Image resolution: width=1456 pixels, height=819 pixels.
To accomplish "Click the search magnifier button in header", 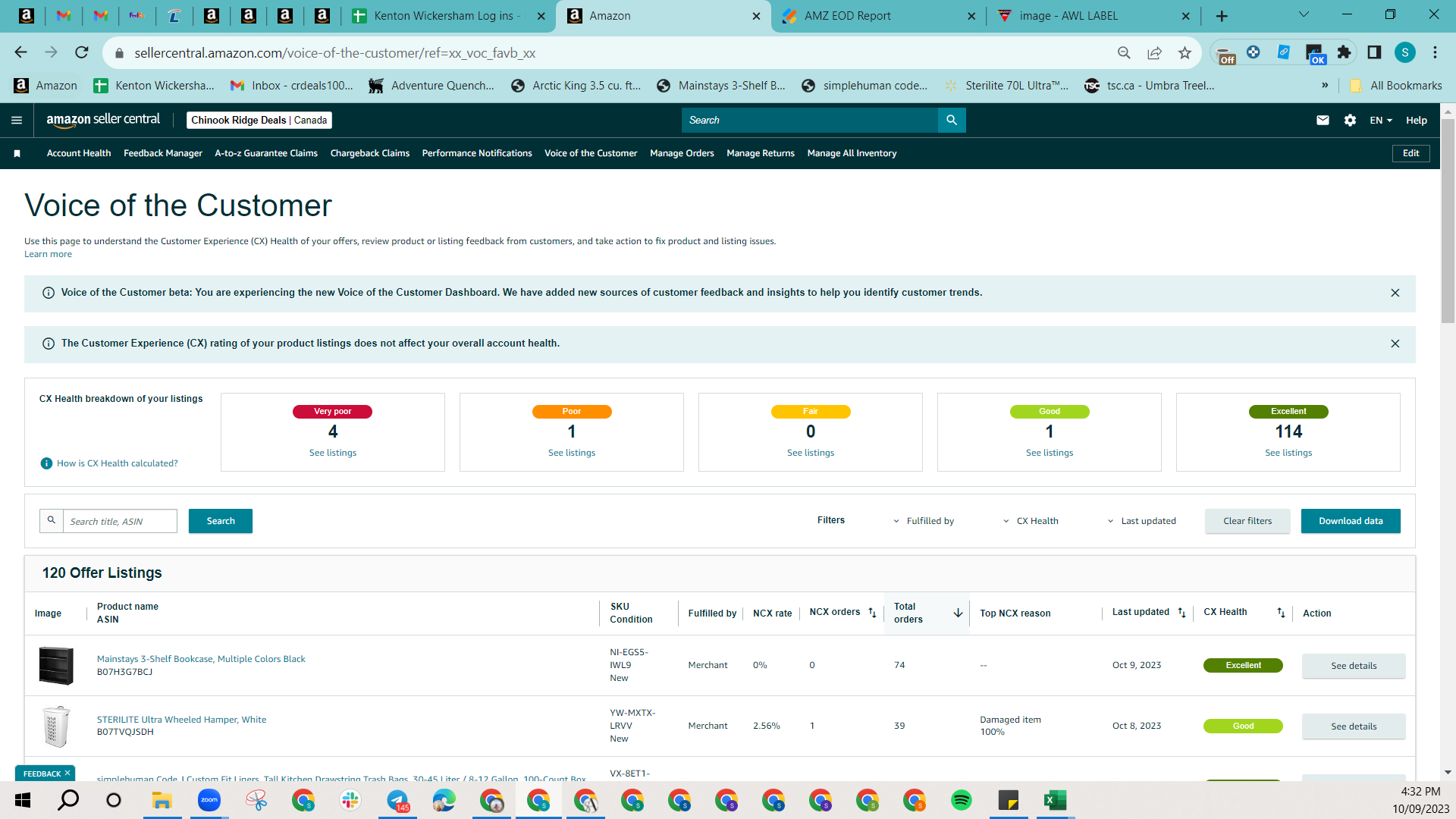I will tap(952, 120).
